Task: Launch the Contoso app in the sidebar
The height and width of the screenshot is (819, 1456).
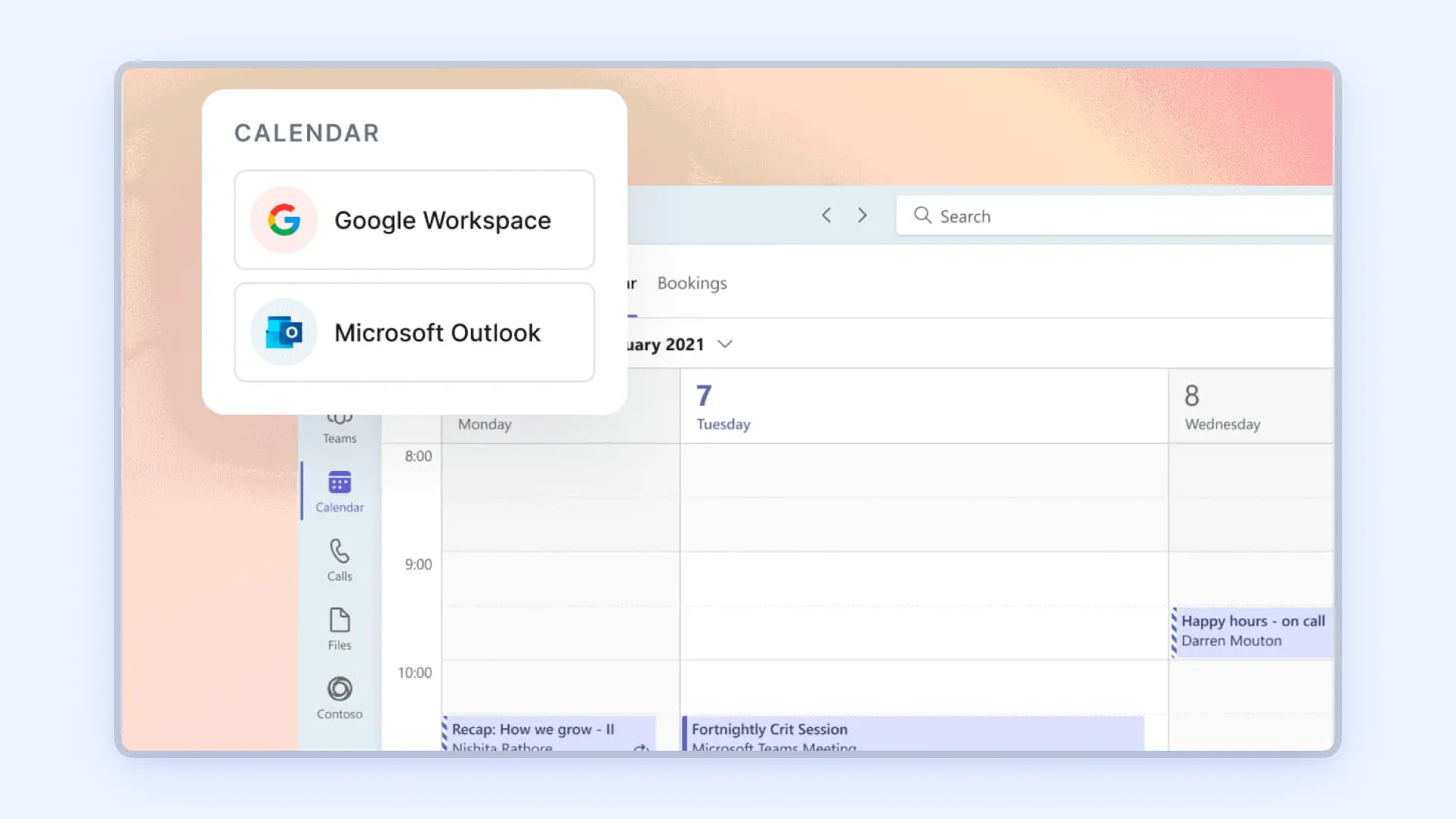Action: coord(338,696)
